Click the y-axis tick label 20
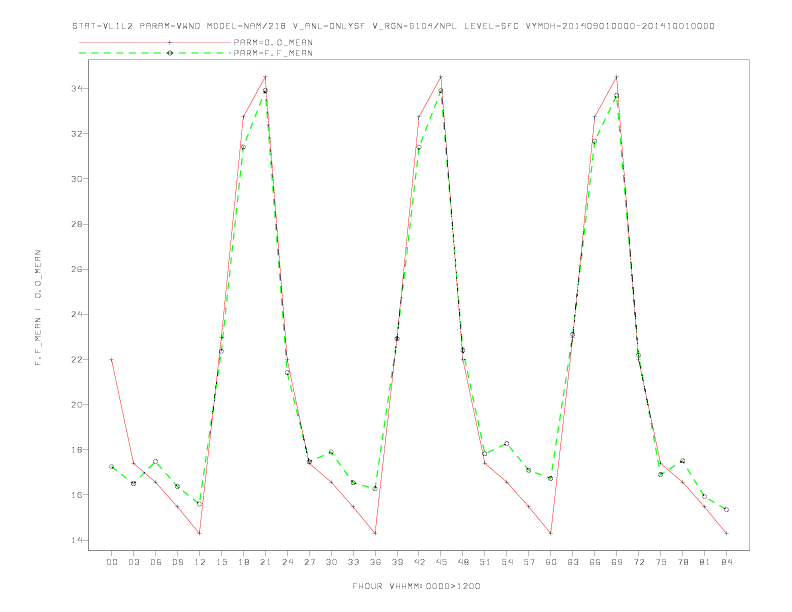The width and height of the screenshot is (792, 612). [x=77, y=404]
